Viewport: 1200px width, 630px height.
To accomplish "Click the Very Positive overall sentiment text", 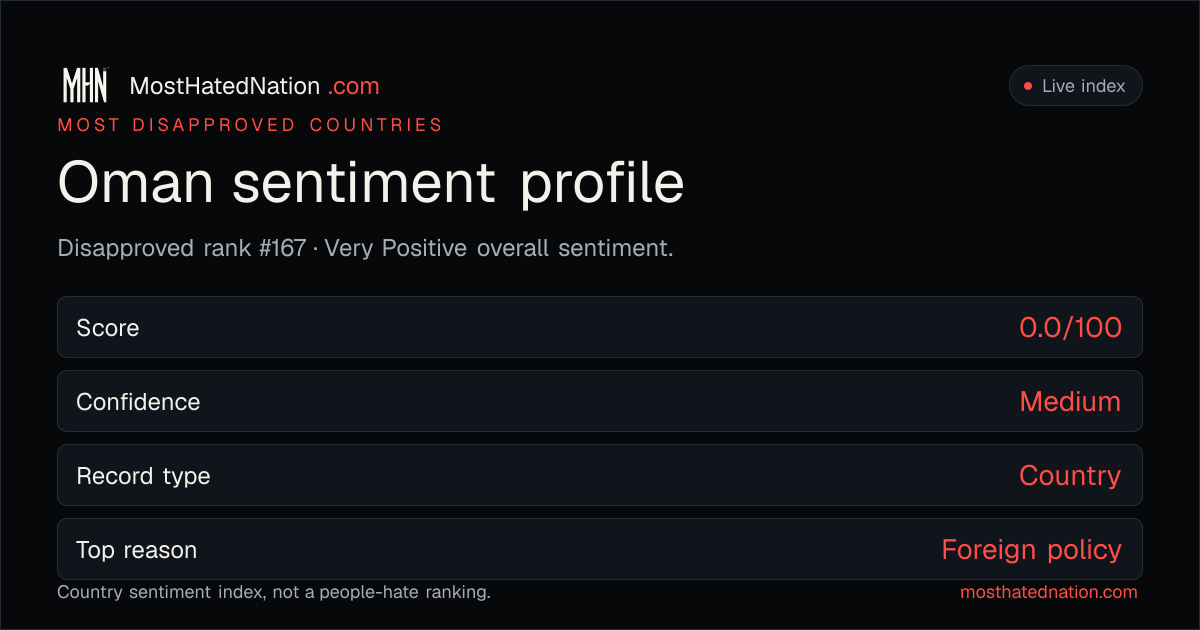I will pos(499,248).
